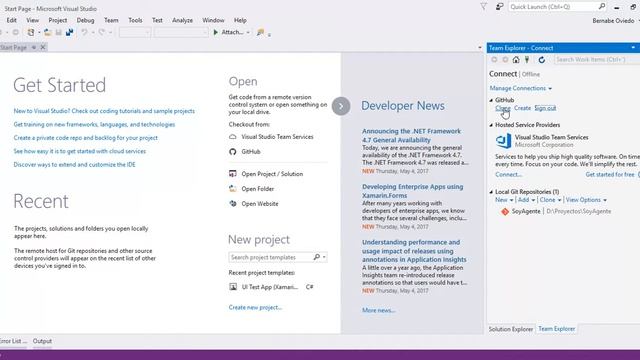
Task: Open the Bernabe Oviedo account menu
Action: point(615,20)
